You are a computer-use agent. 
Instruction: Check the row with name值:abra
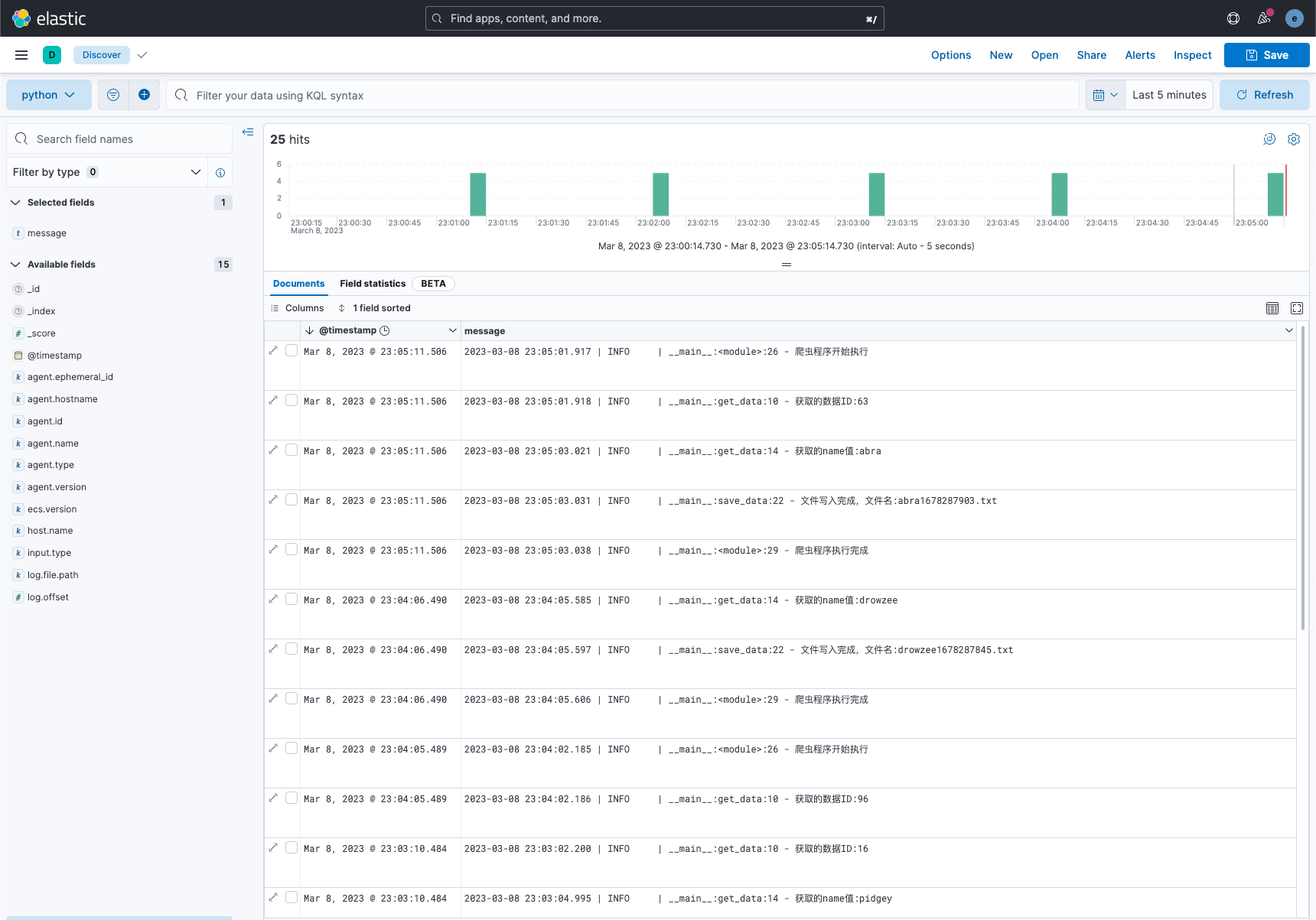coord(292,450)
